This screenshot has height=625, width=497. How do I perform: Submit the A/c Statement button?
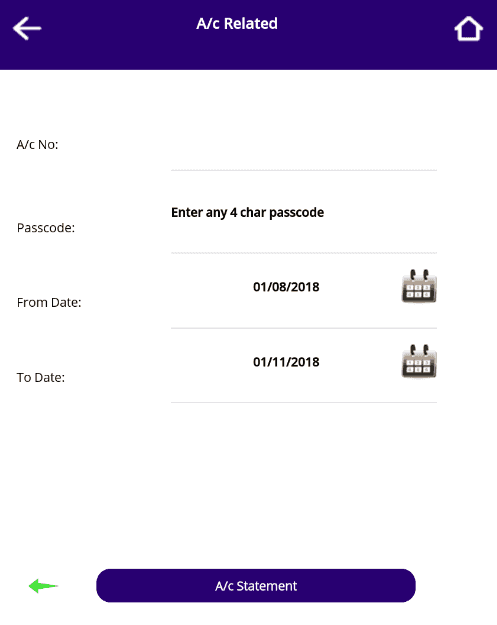tap(256, 586)
